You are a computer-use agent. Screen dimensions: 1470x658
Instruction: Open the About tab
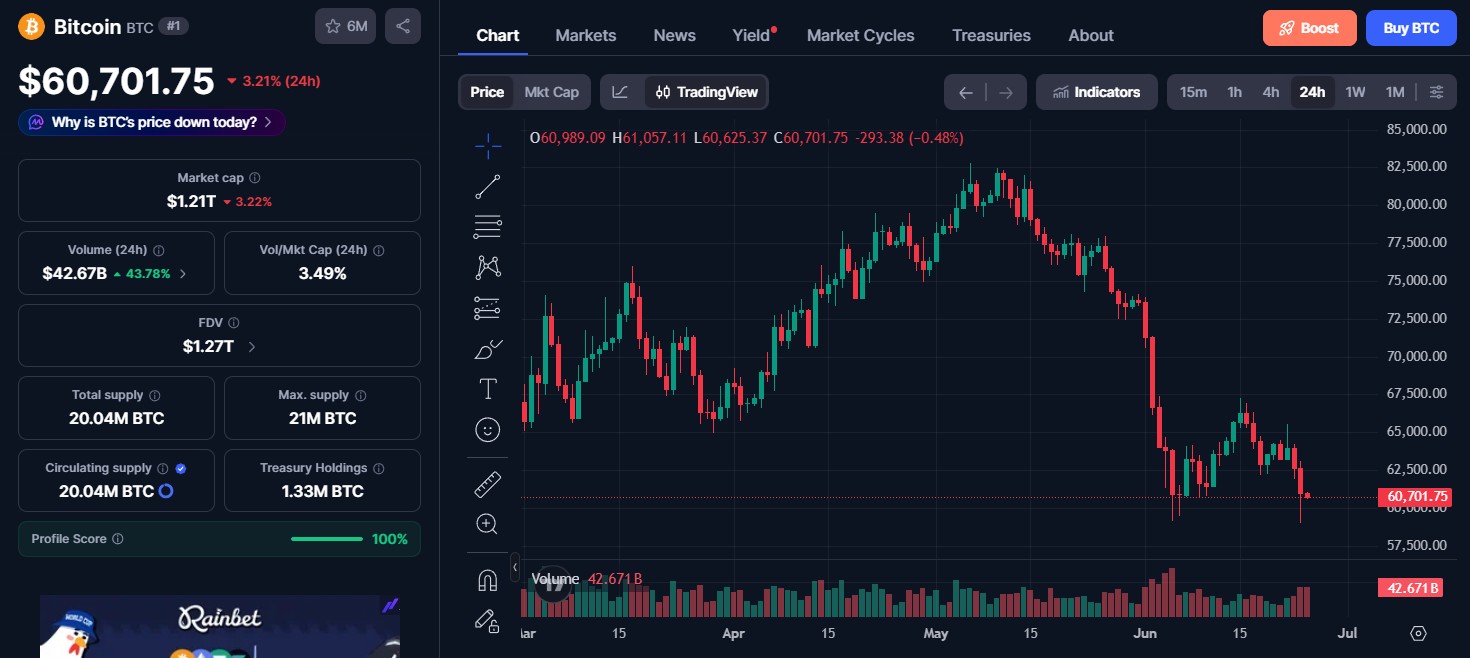pos(1091,35)
